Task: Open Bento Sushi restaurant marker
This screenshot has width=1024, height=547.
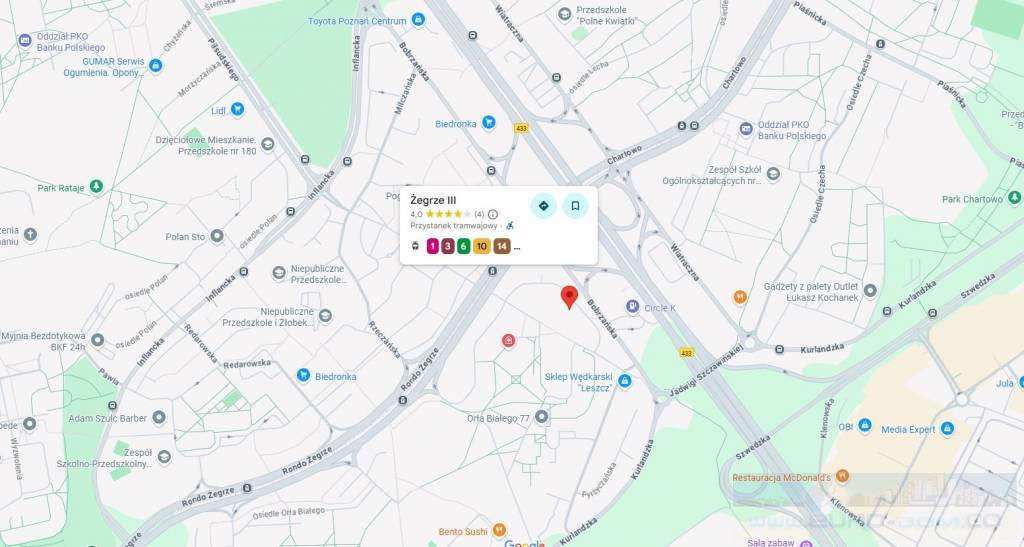Action: tap(499, 529)
